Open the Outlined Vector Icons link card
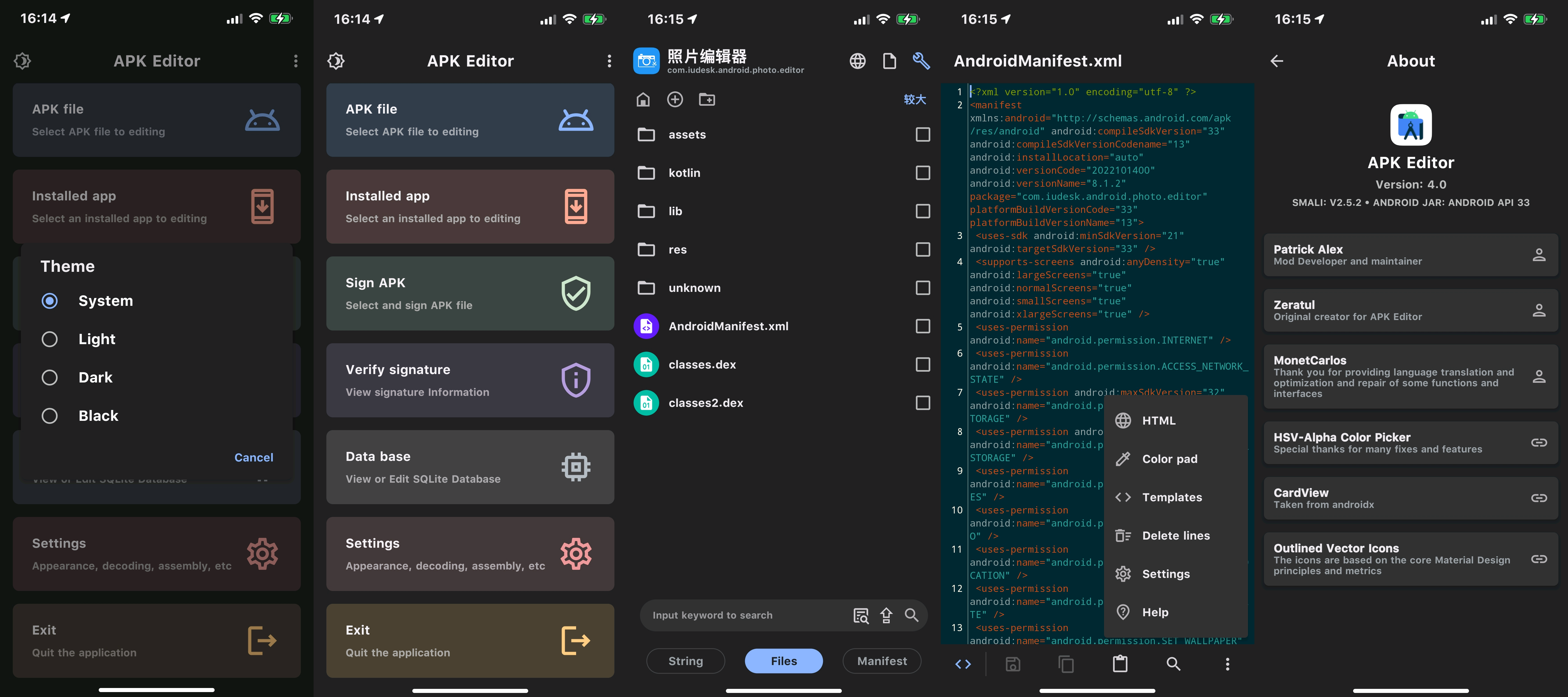1568x697 pixels. coord(1411,559)
